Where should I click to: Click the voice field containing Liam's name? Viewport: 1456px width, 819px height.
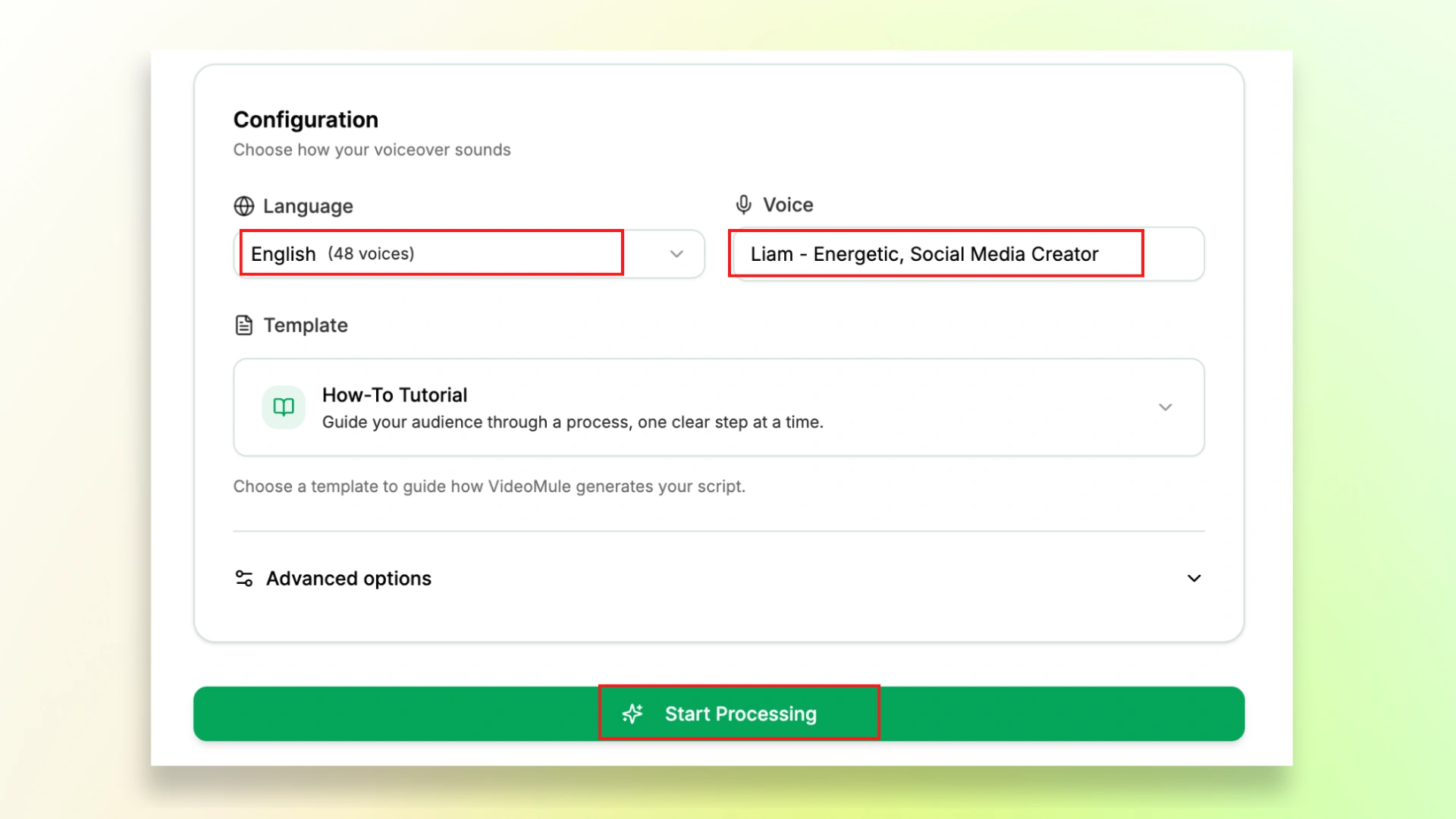pyautogui.click(x=936, y=254)
